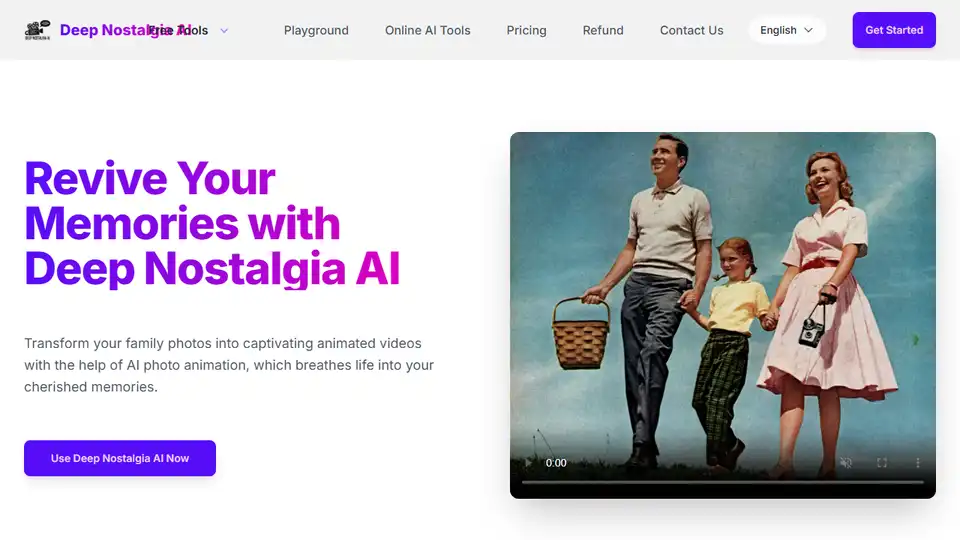Enter fullscreen via the video fullscreen icon

pyautogui.click(x=882, y=463)
